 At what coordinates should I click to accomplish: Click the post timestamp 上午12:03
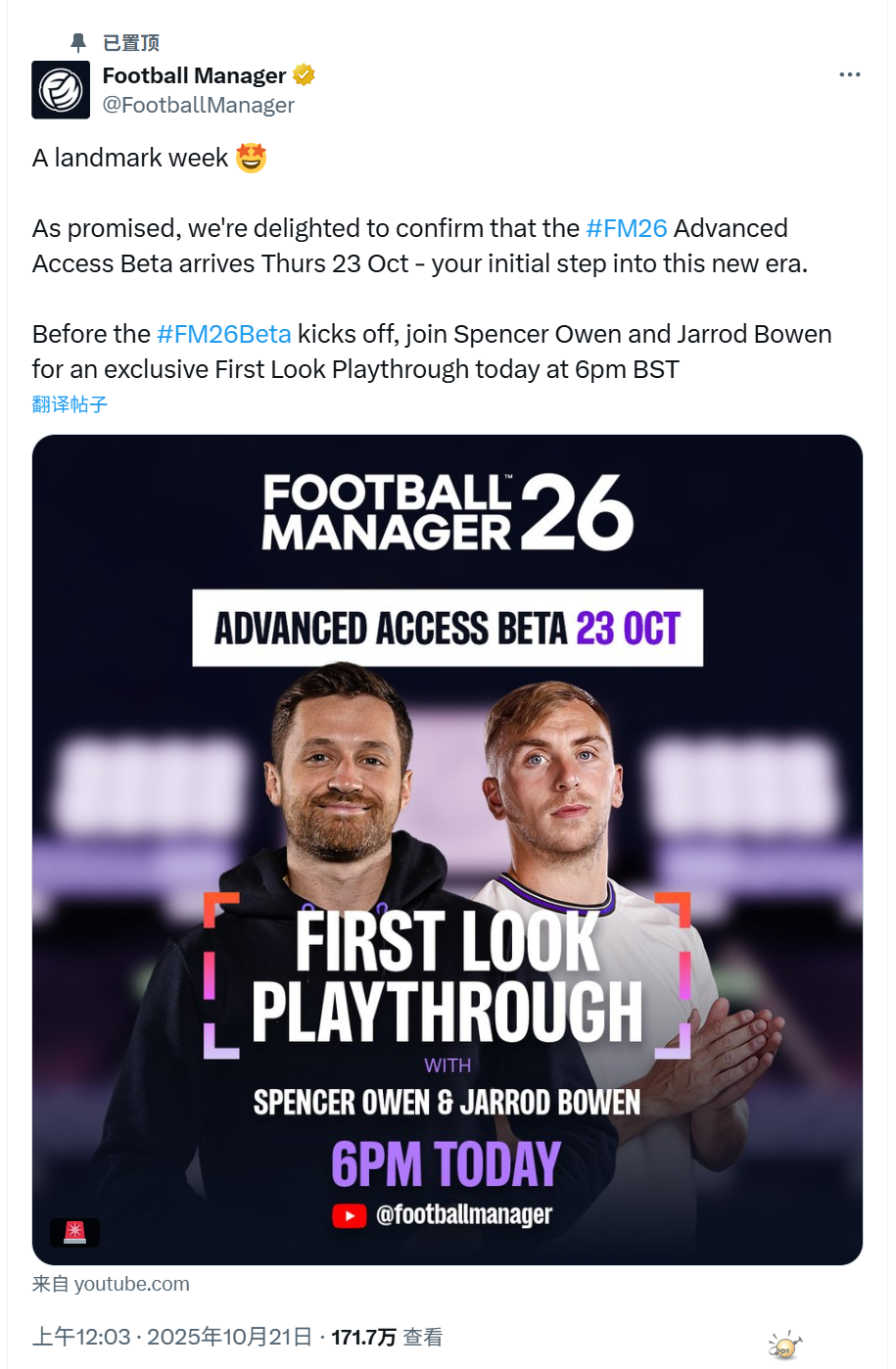point(81,1337)
